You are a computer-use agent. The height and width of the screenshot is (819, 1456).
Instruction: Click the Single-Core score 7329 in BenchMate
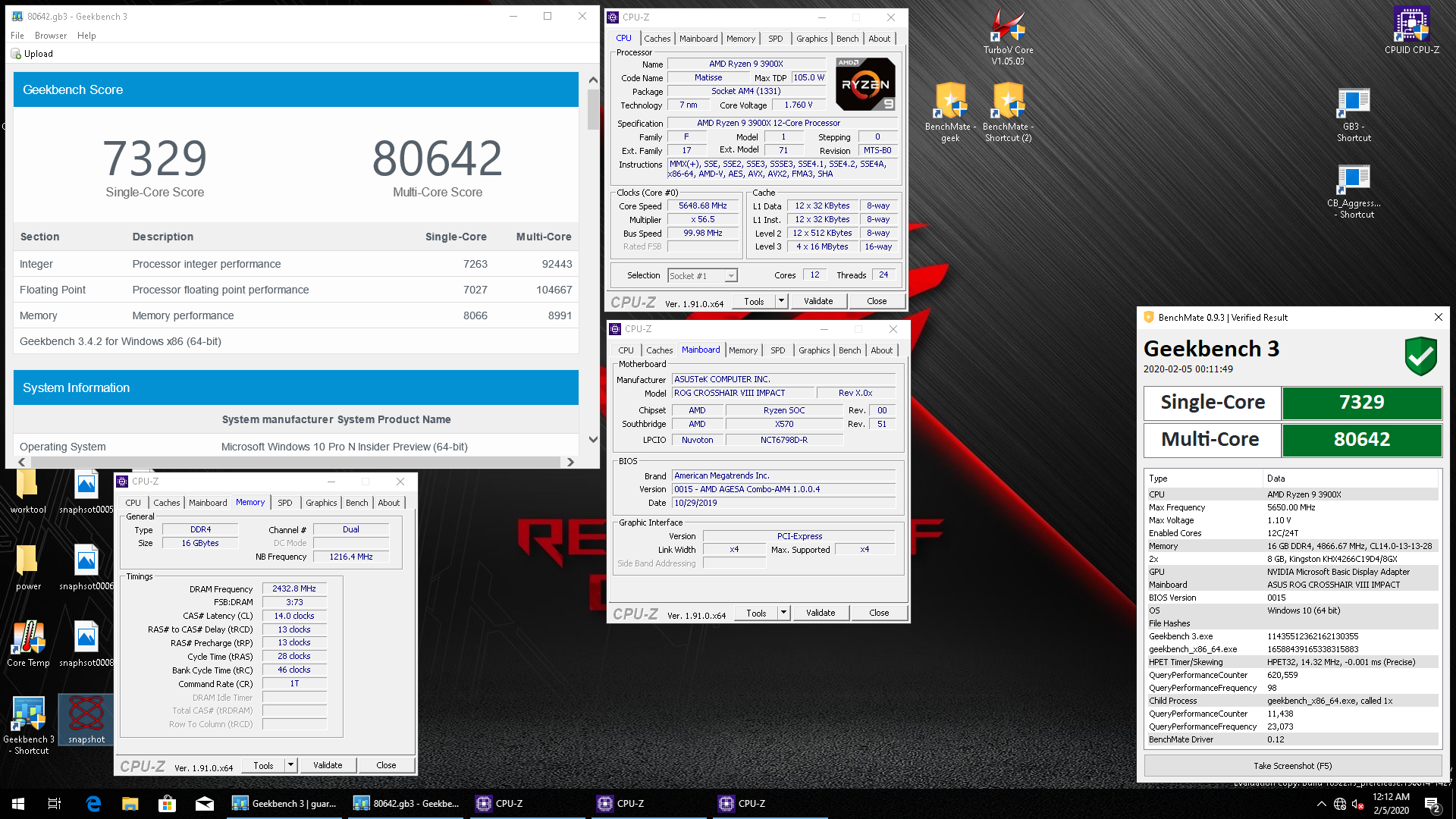pos(1361,403)
